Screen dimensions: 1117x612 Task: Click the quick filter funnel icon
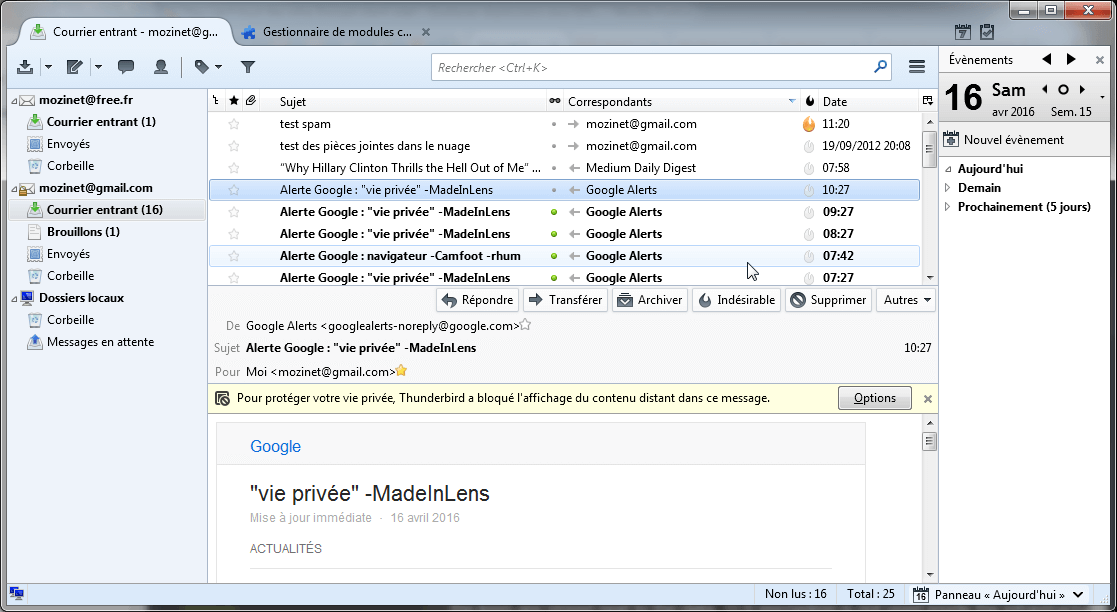[x=248, y=67]
